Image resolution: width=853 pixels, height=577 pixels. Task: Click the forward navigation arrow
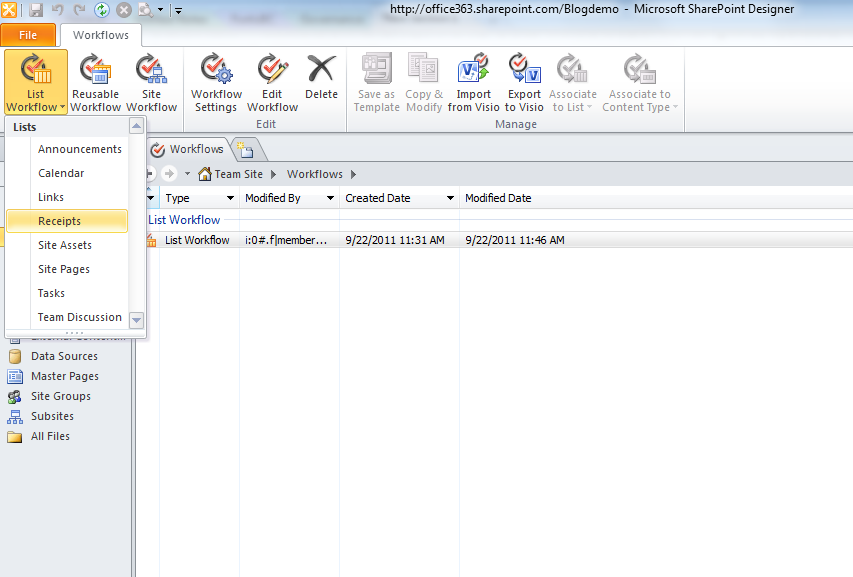coord(170,173)
